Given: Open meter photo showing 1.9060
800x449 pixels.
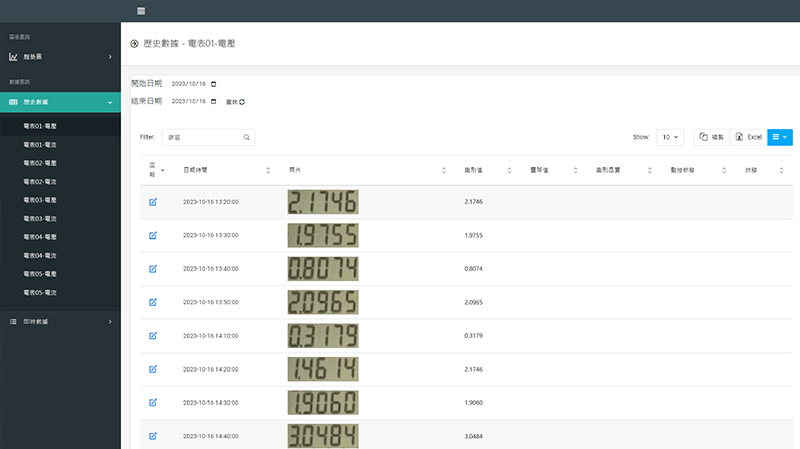Looking at the screenshot, I should pyautogui.click(x=323, y=403).
